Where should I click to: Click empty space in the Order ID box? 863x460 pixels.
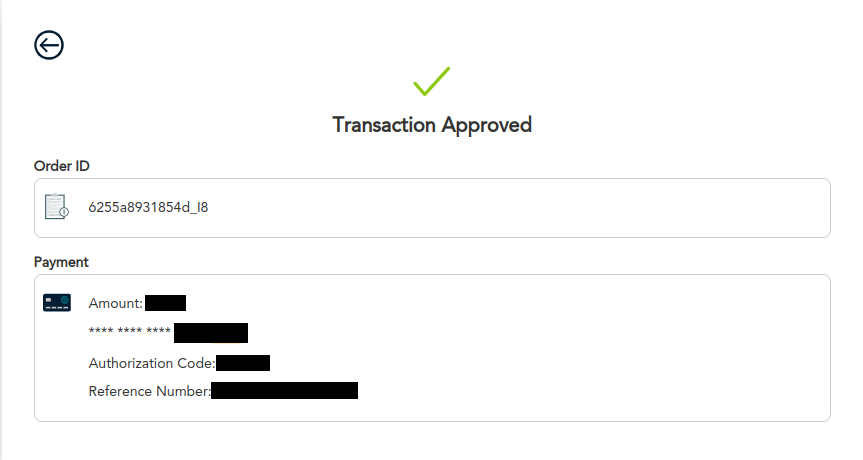[550, 208]
